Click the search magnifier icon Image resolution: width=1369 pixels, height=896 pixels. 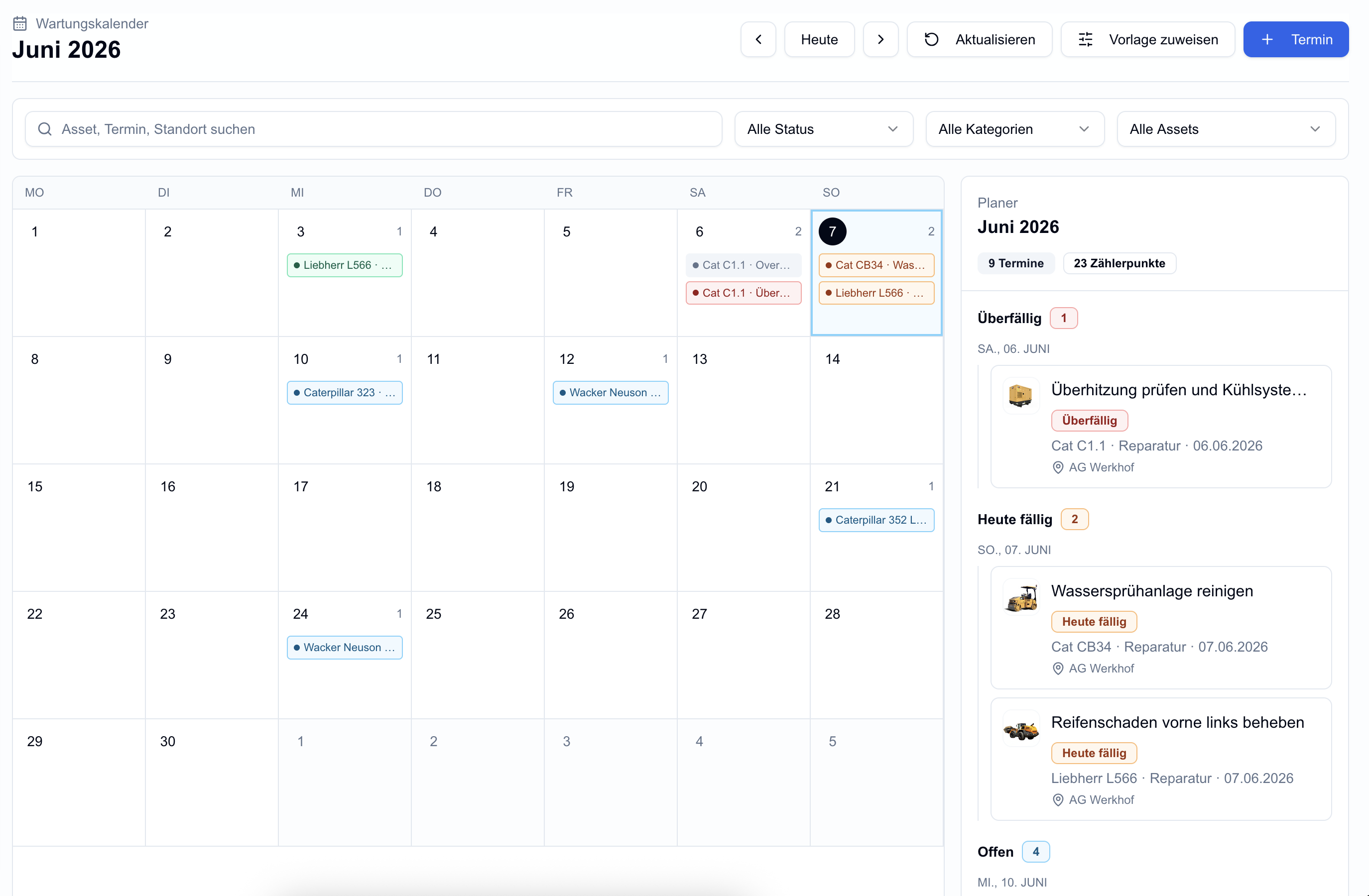point(45,129)
